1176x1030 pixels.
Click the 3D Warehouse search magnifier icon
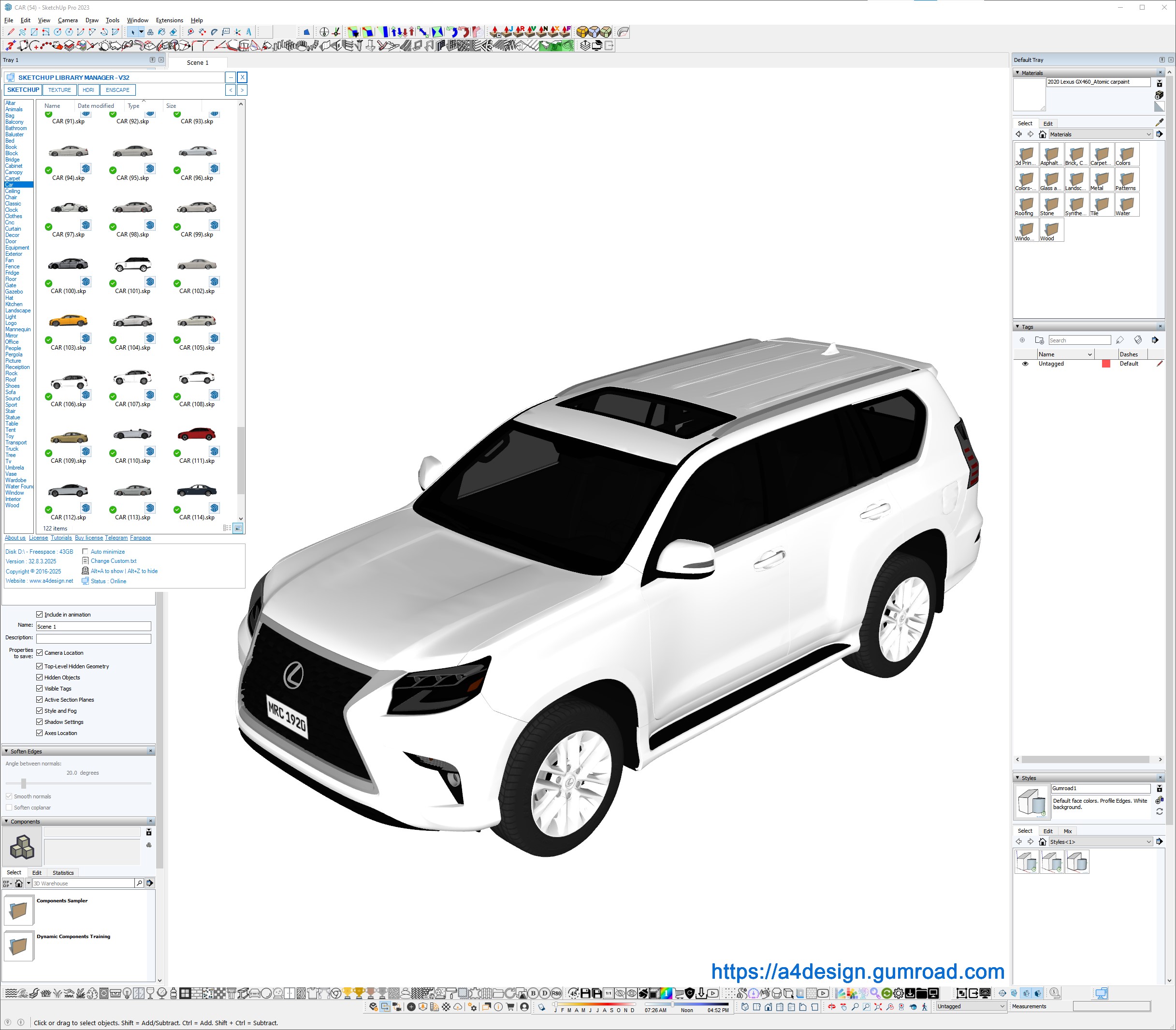point(139,883)
